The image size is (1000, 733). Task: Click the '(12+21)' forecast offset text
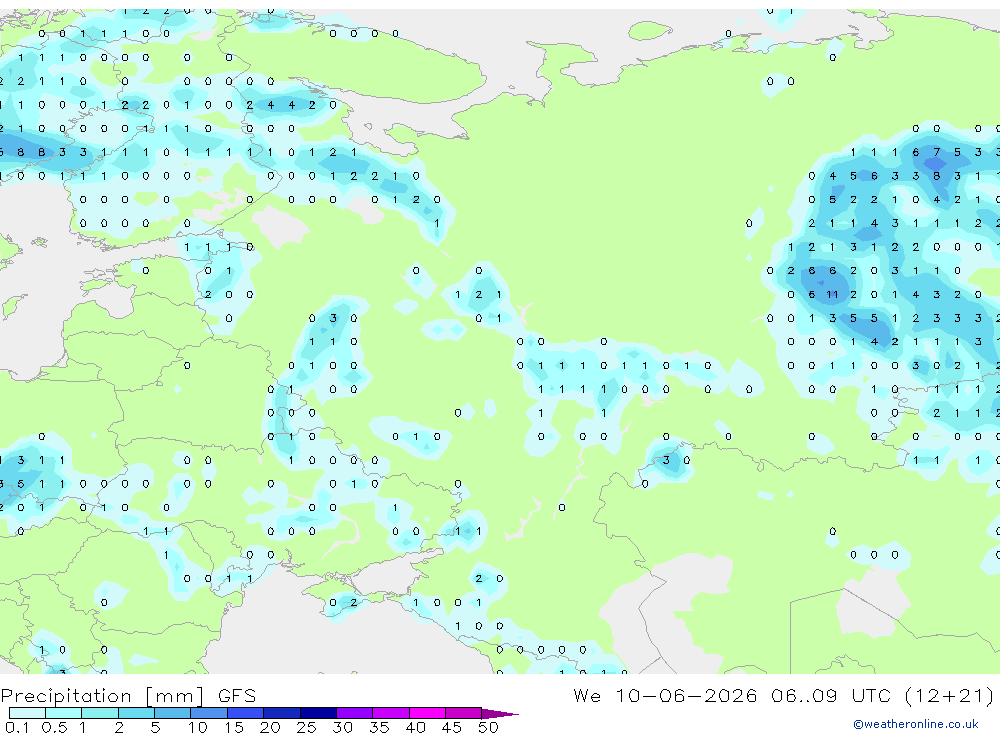pos(949,696)
